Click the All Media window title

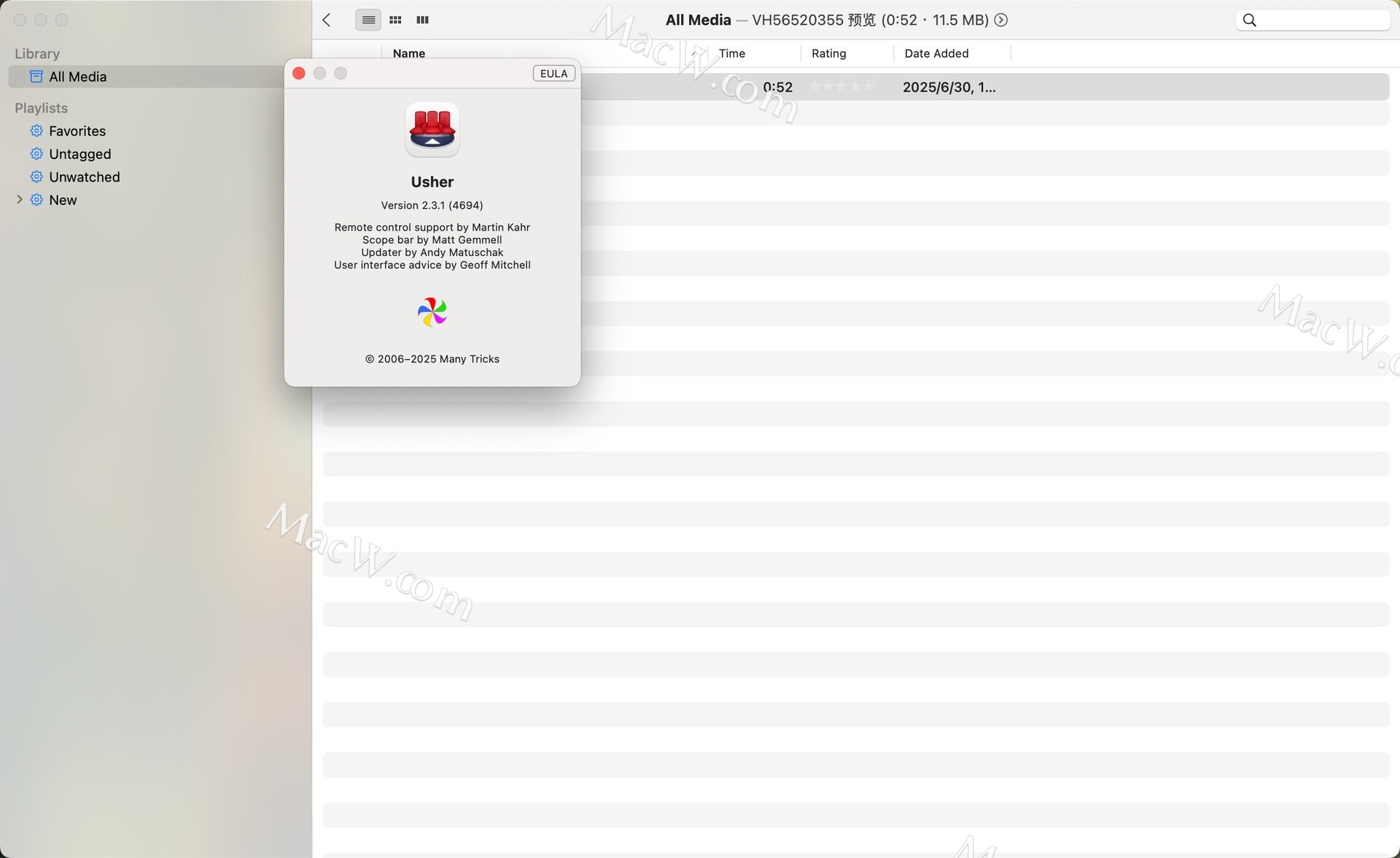[x=698, y=20]
